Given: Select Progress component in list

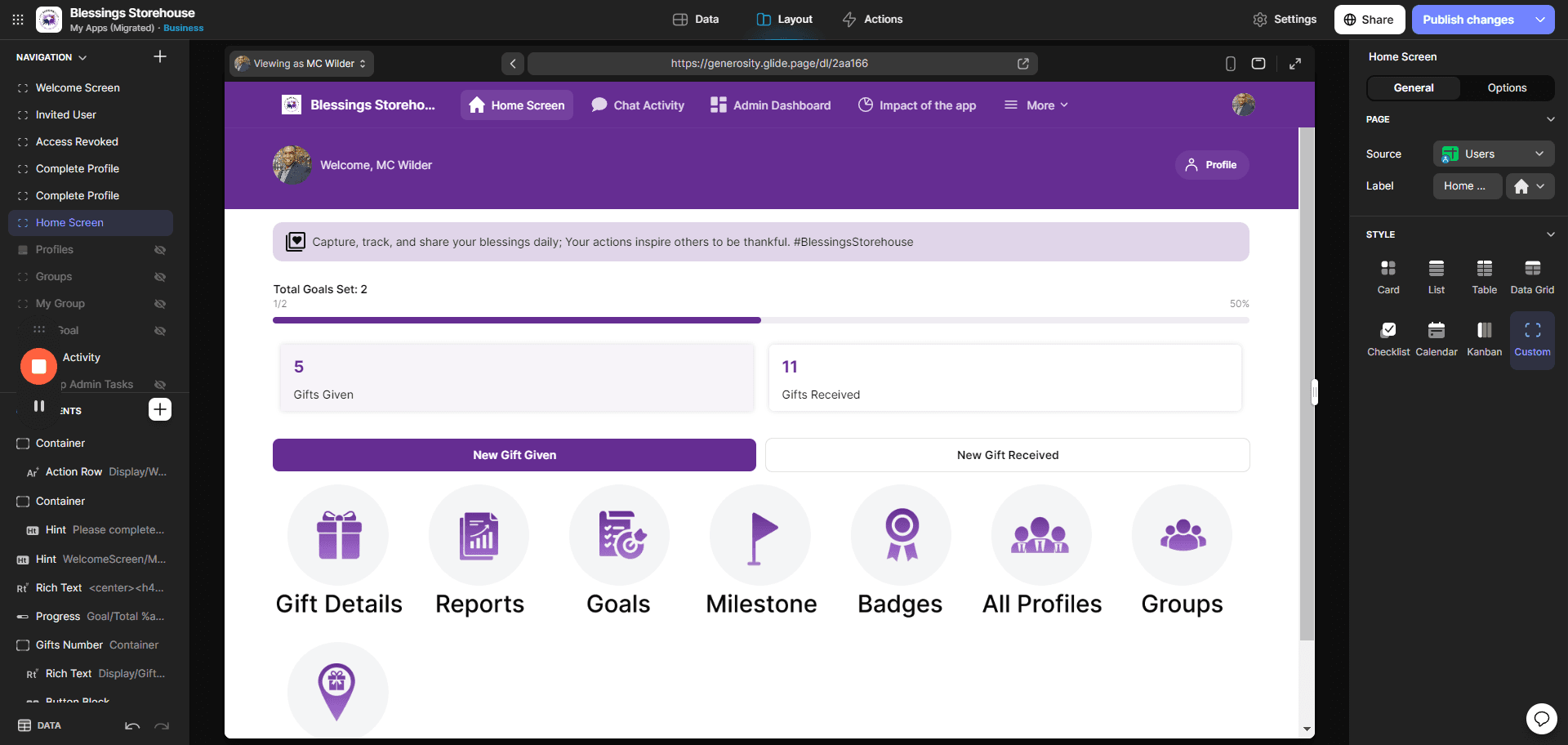Looking at the screenshot, I should (90, 617).
